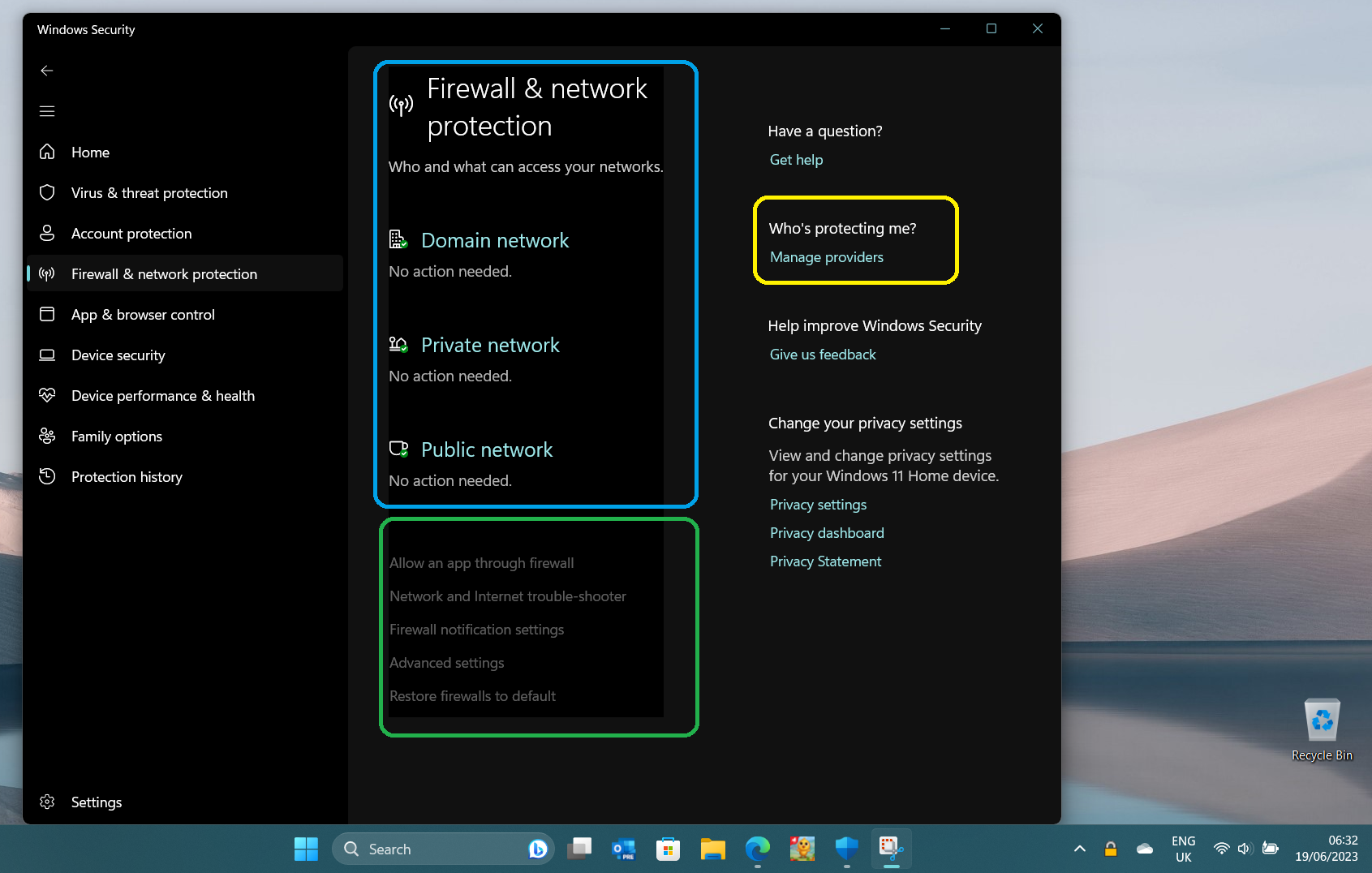
Task: Open Firewall notification settings
Action: click(477, 630)
